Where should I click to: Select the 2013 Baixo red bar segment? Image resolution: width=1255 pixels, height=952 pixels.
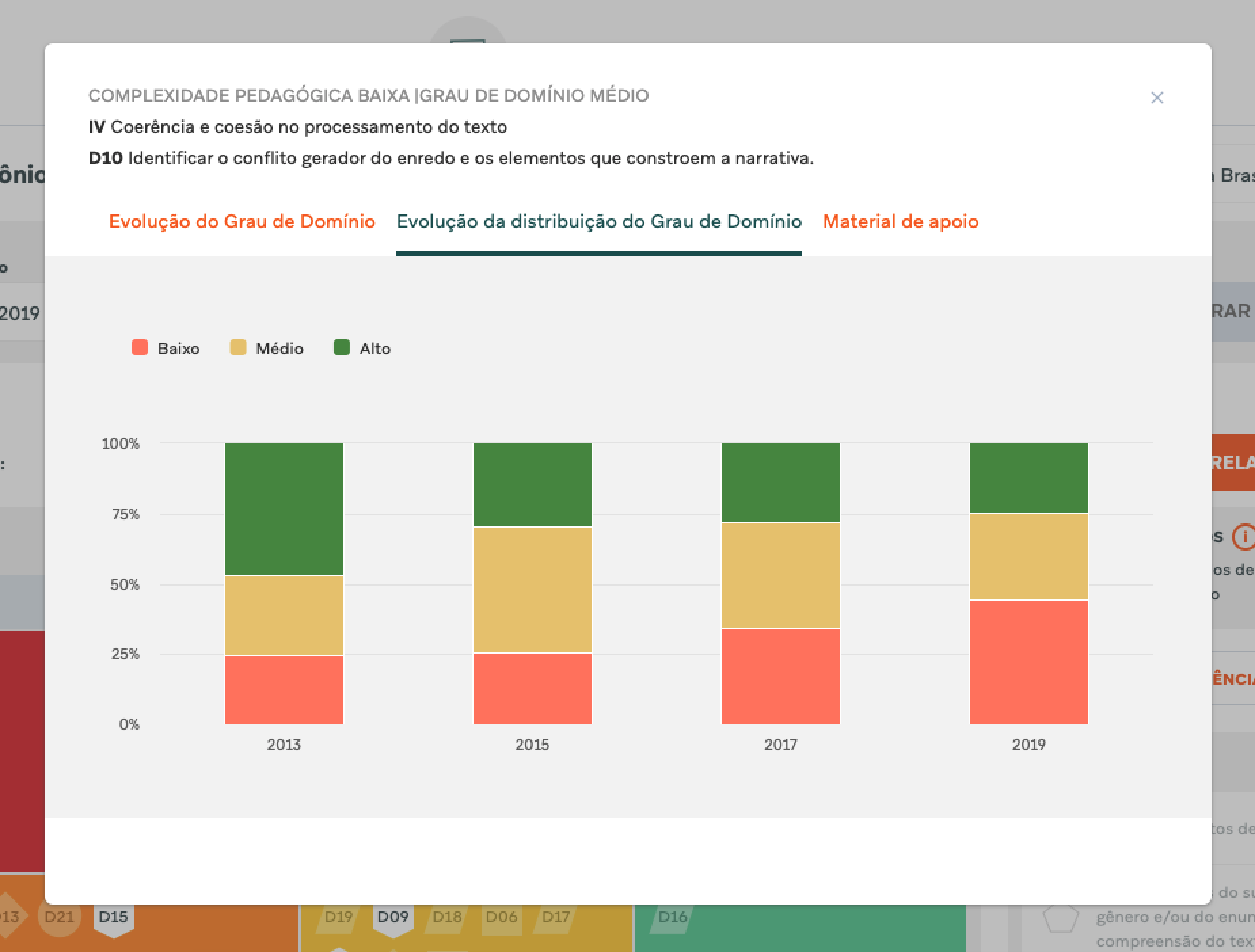pos(284,690)
